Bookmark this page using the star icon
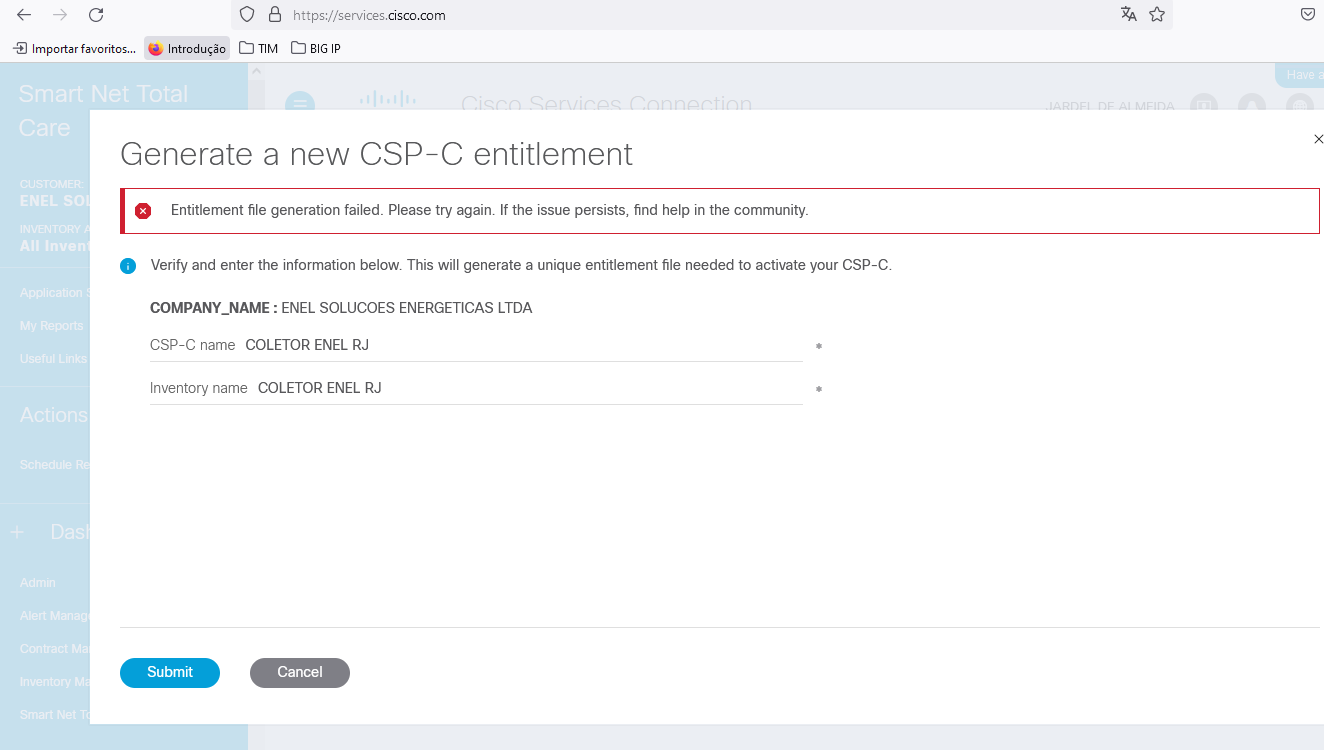The height and width of the screenshot is (750, 1324). (1157, 14)
